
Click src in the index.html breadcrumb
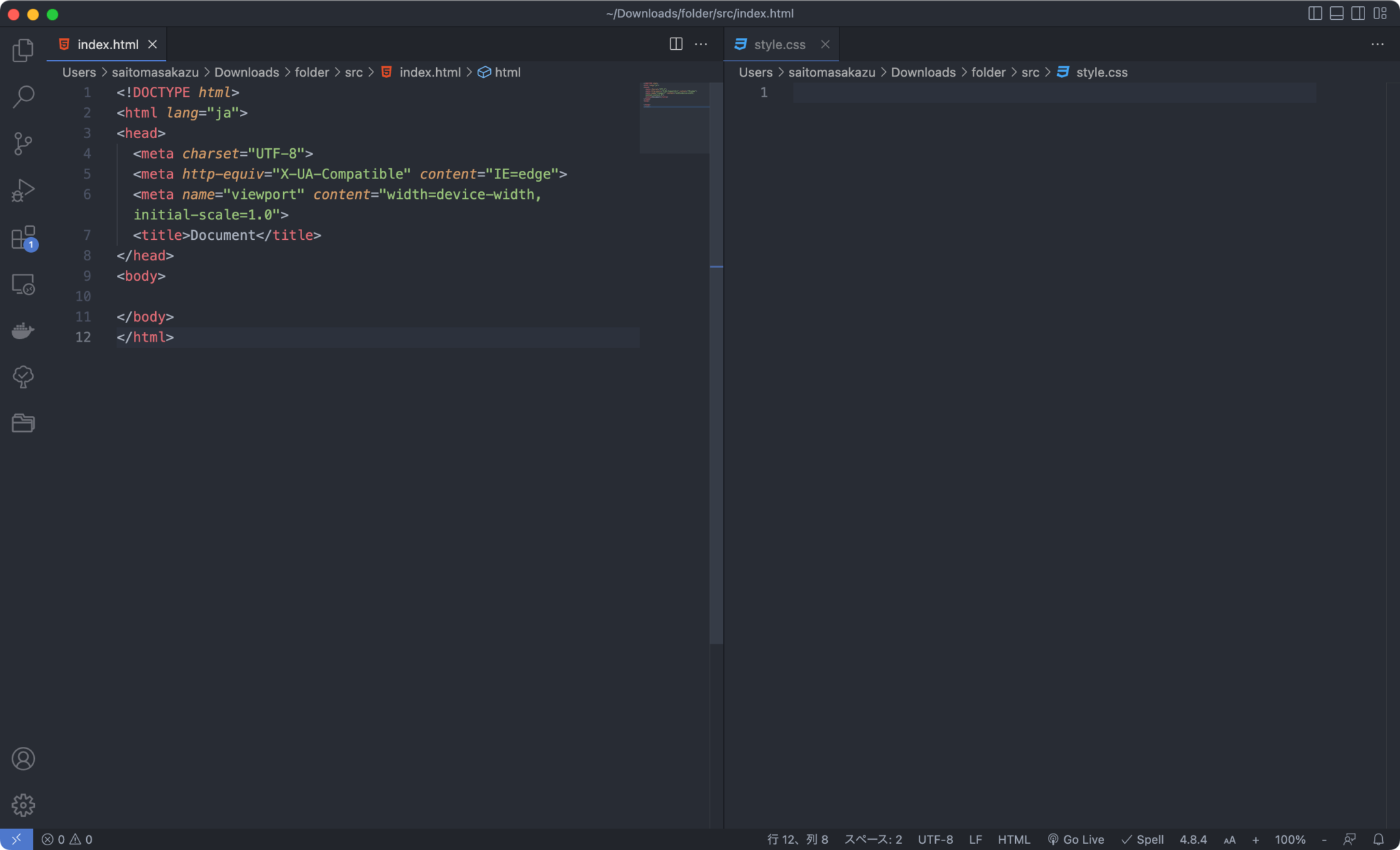coord(353,72)
